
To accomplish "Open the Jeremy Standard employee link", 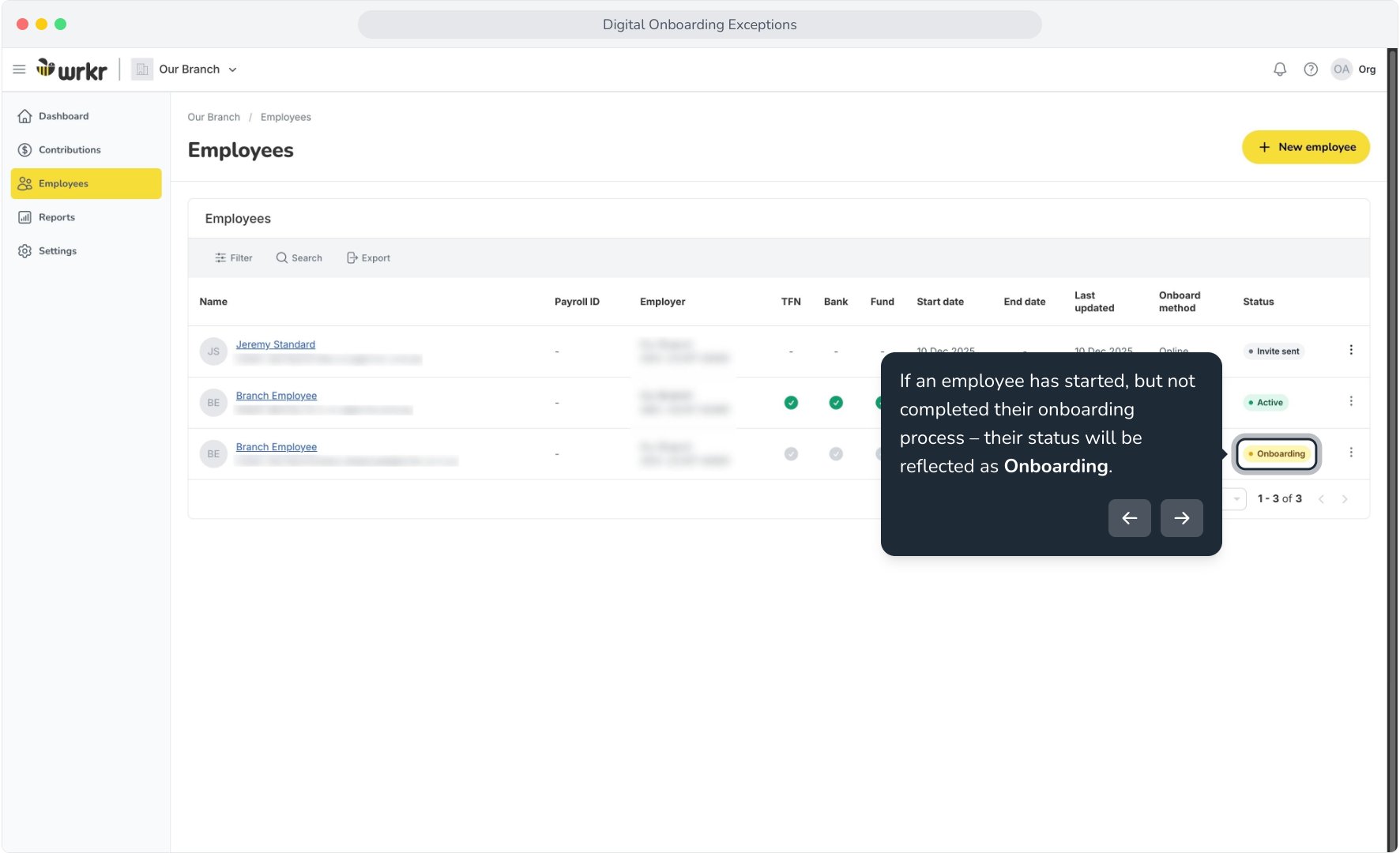I will 276,344.
